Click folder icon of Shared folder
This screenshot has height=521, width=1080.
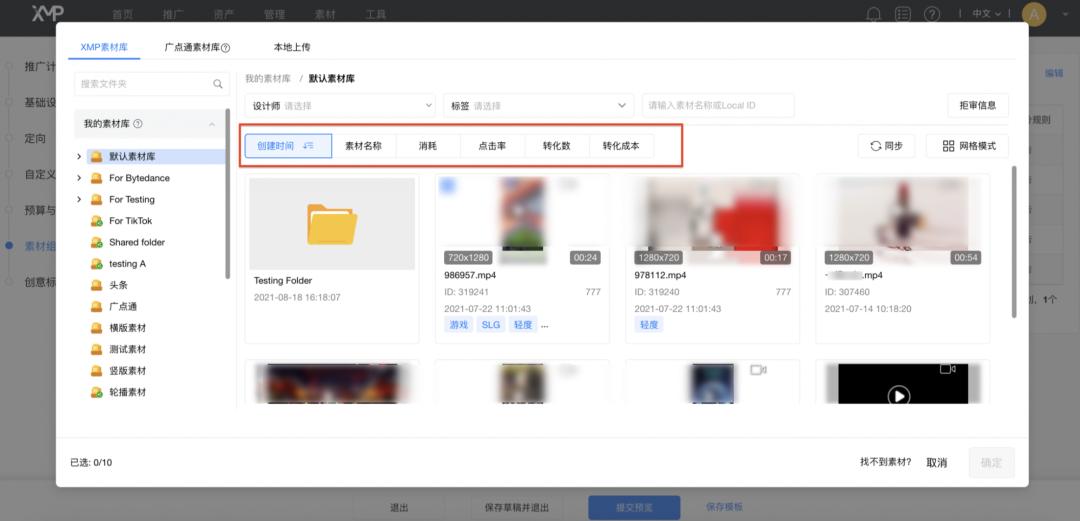coord(97,243)
